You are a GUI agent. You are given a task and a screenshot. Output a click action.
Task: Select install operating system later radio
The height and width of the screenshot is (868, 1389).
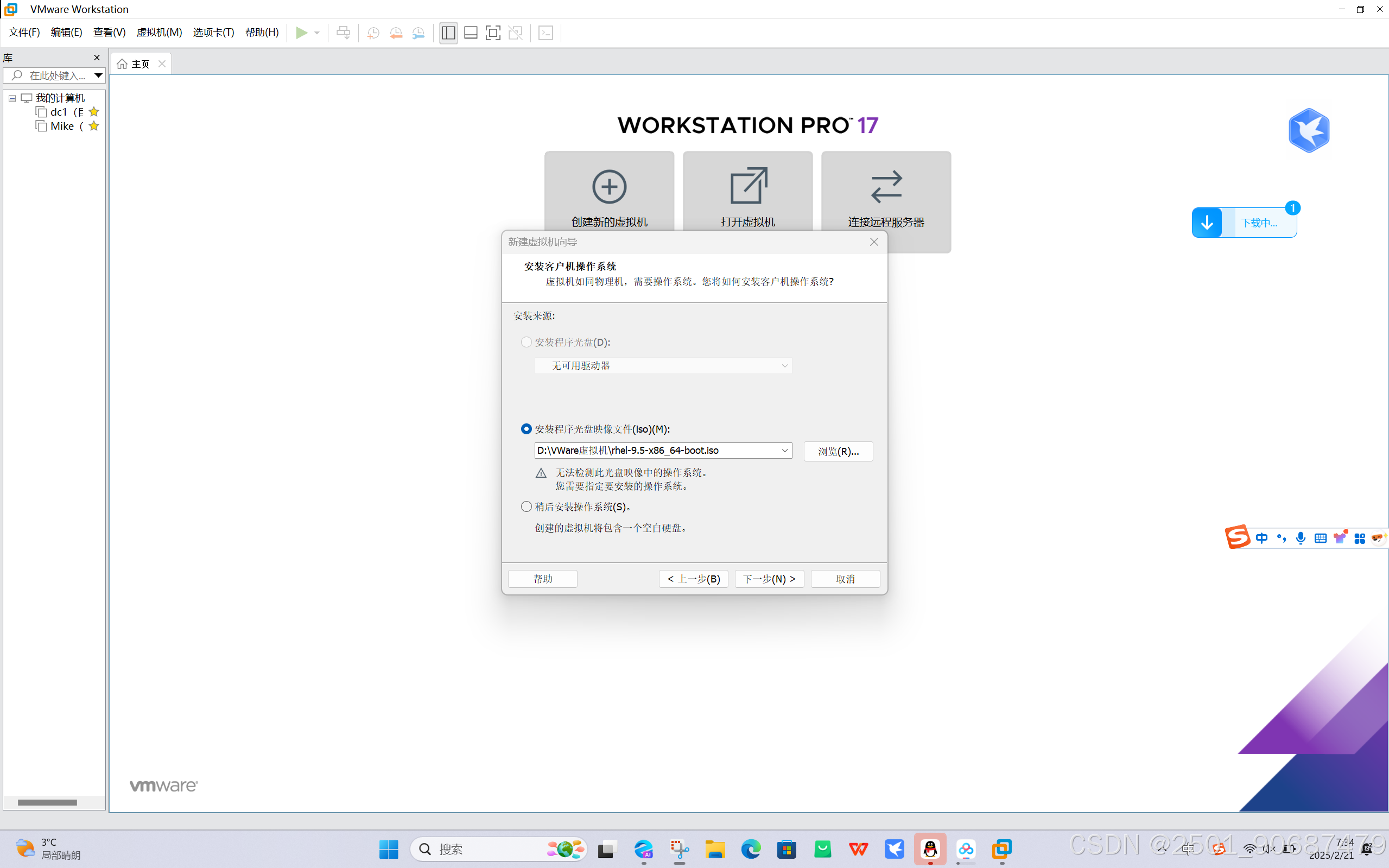[x=527, y=506]
